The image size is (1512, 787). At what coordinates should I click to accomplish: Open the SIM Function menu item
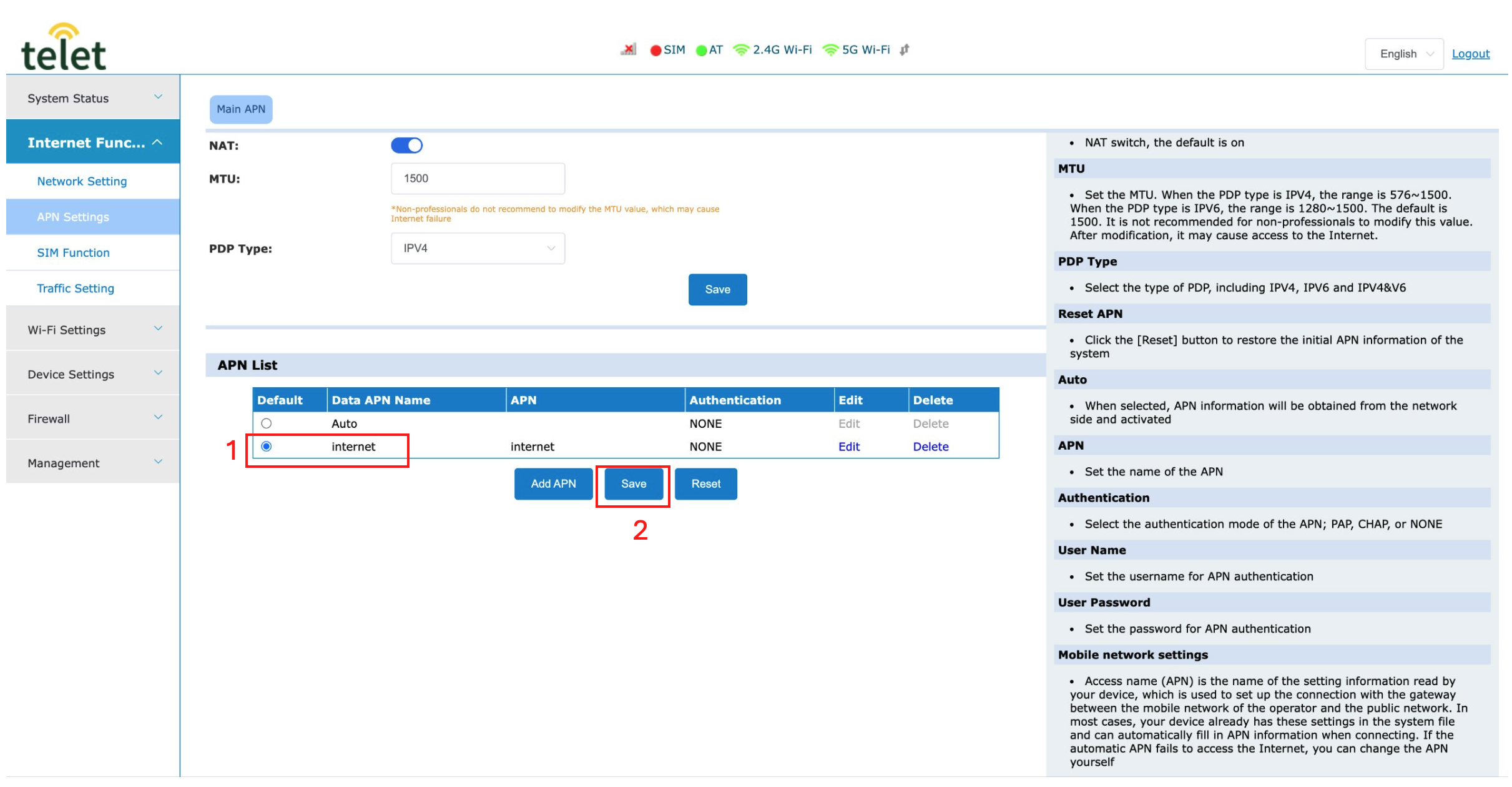point(73,253)
